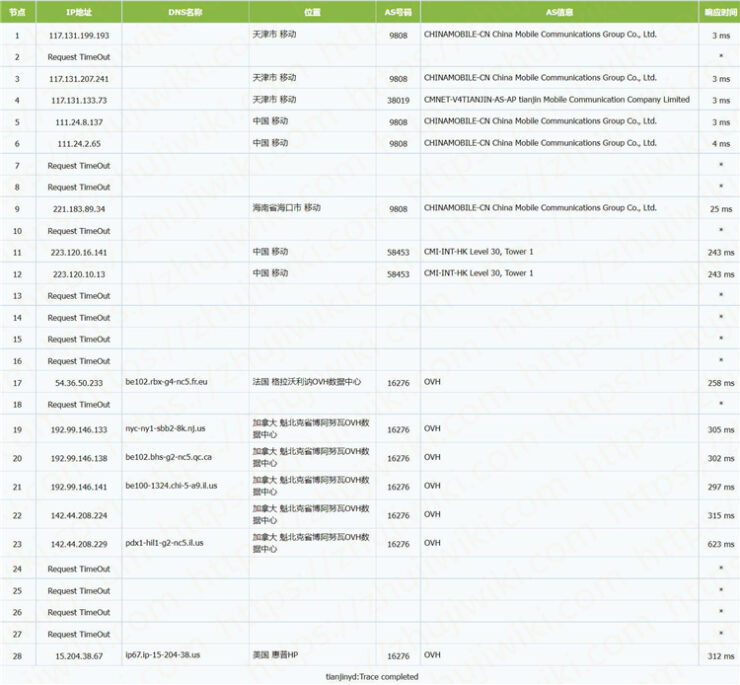740x685 pixels.
Task: Click Request TimeOut in row 2
Action: (x=79, y=57)
